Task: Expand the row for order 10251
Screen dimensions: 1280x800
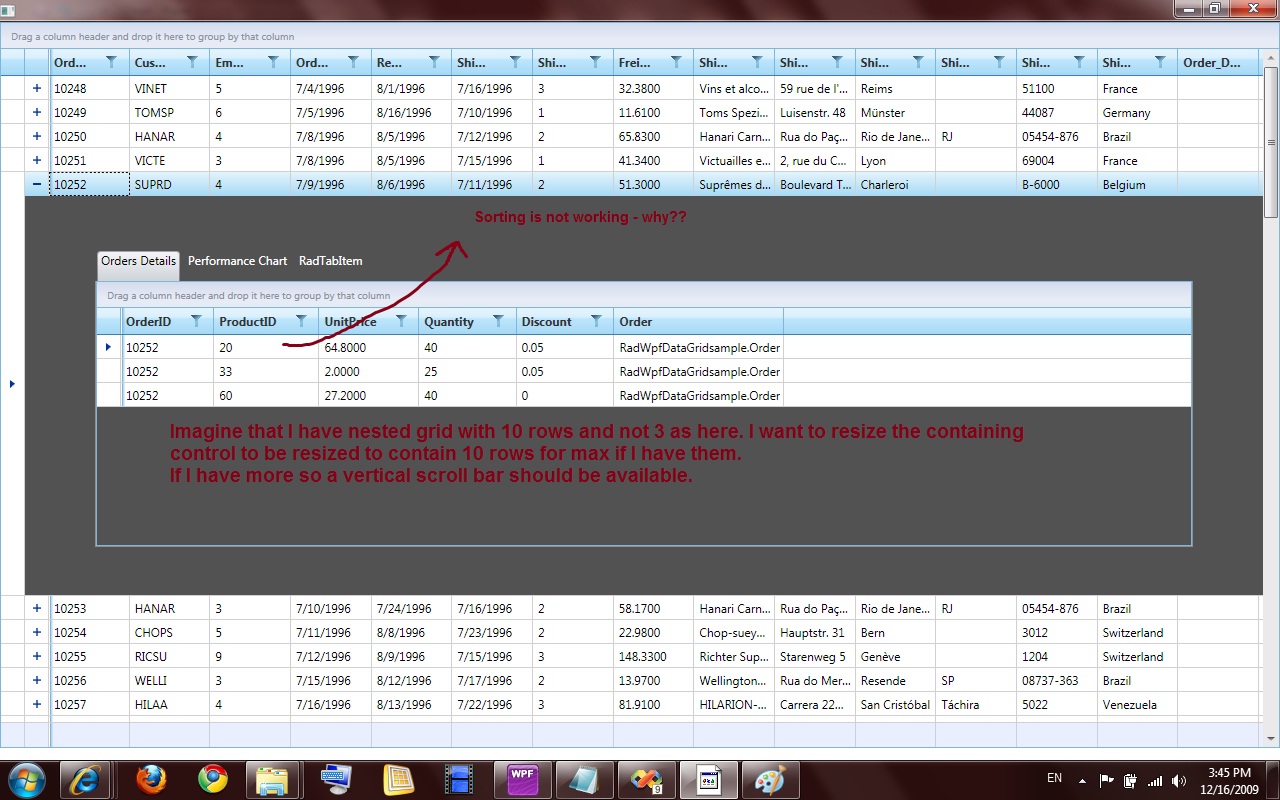Action: tap(37, 160)
